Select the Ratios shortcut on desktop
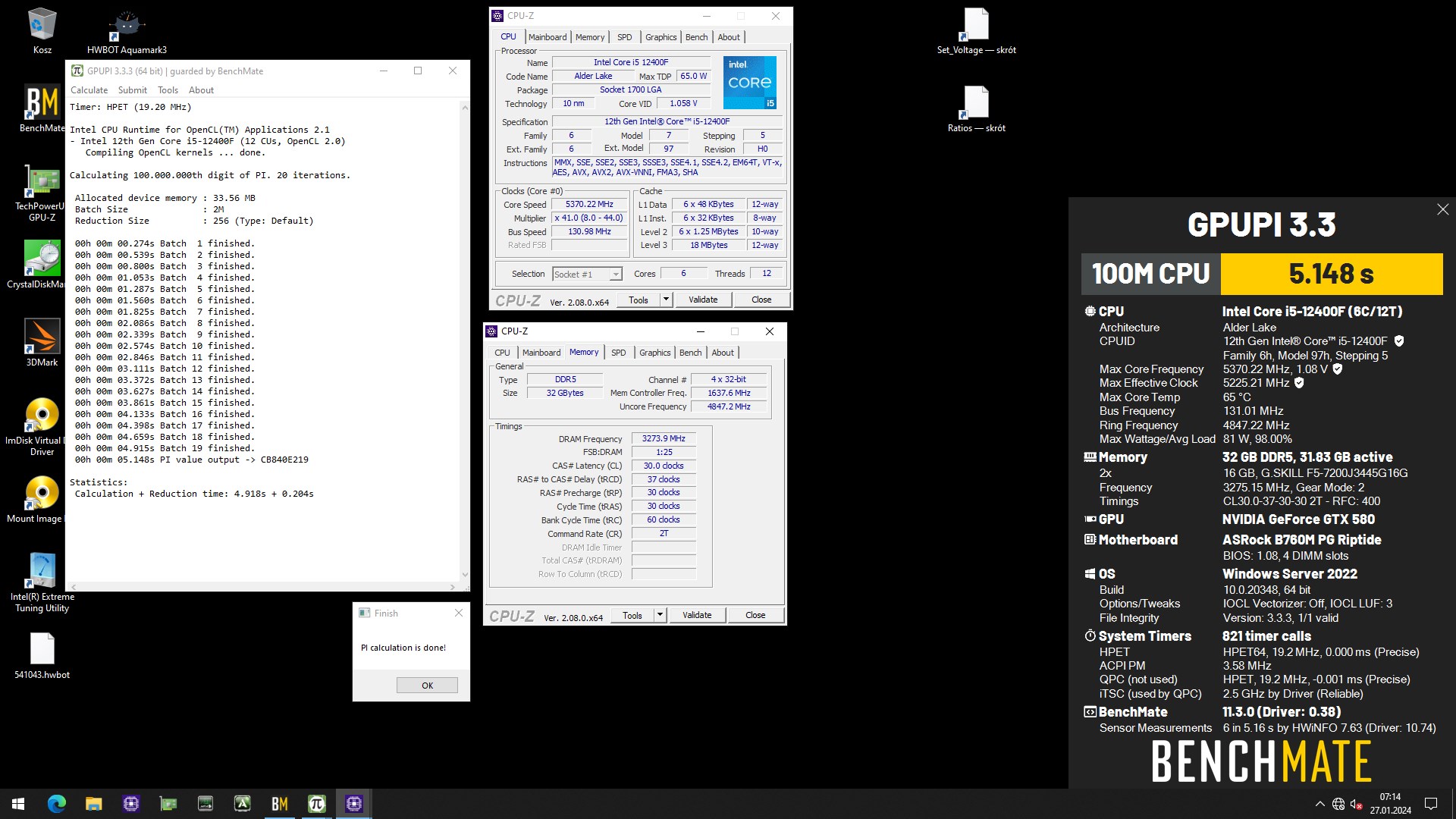Viewport: 1456px width, 819px height. point(976,108)
